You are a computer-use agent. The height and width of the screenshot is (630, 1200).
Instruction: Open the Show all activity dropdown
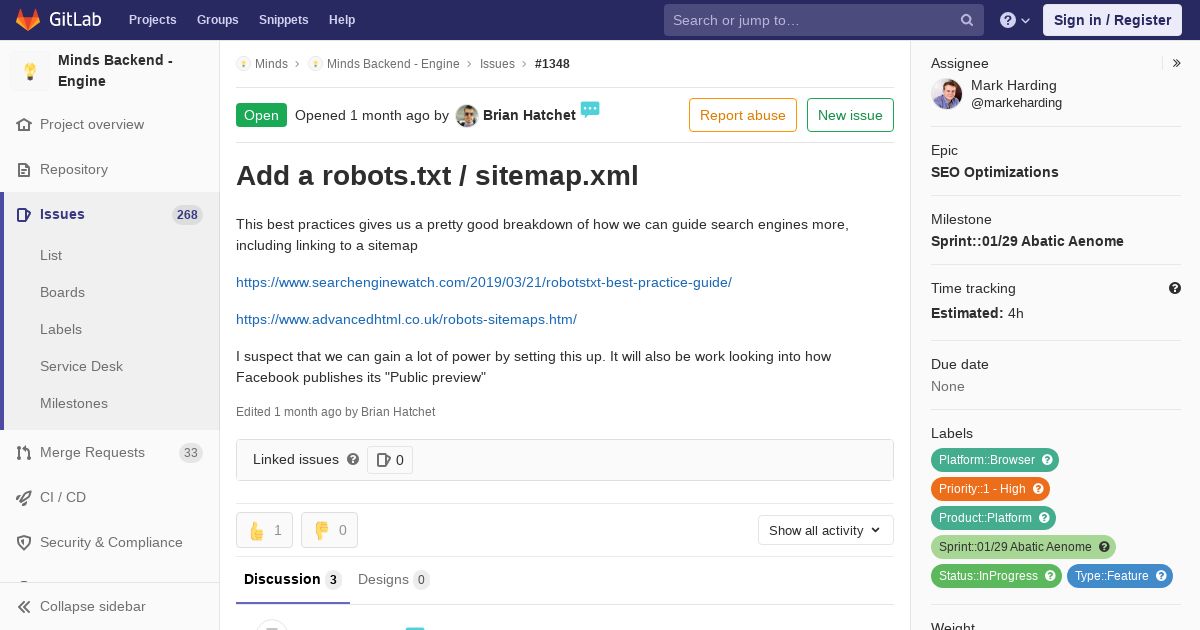826,530
